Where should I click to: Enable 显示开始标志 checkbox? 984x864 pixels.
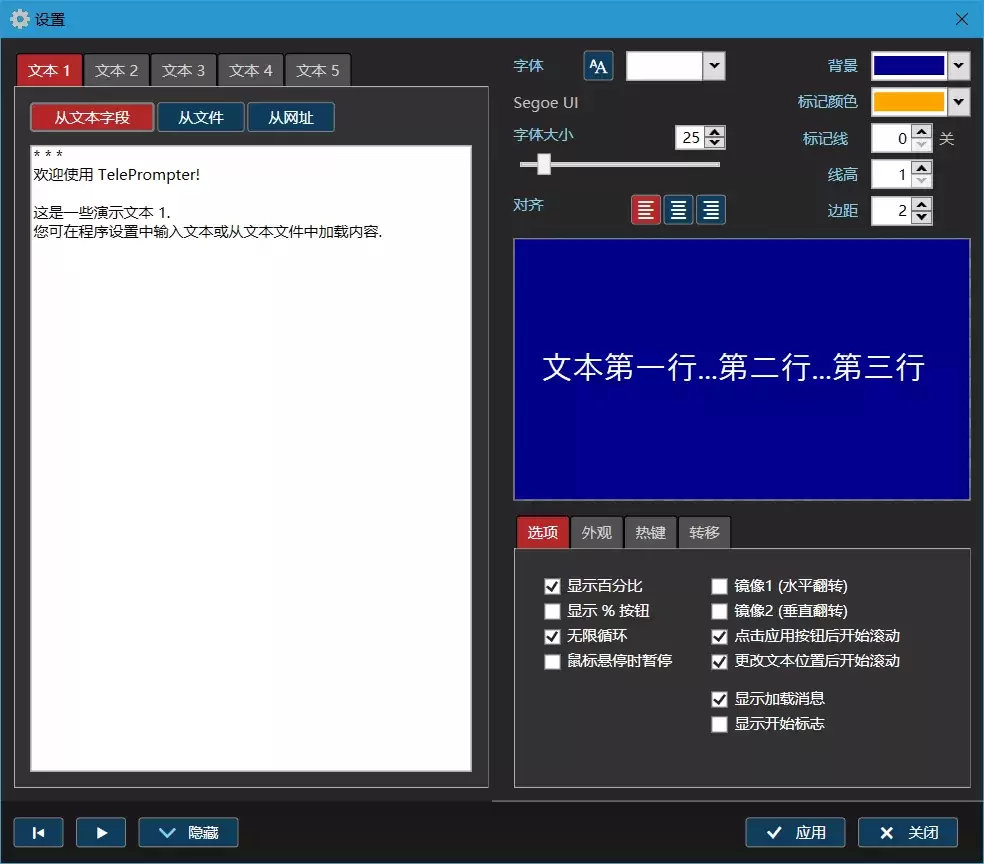coord(719,724)
